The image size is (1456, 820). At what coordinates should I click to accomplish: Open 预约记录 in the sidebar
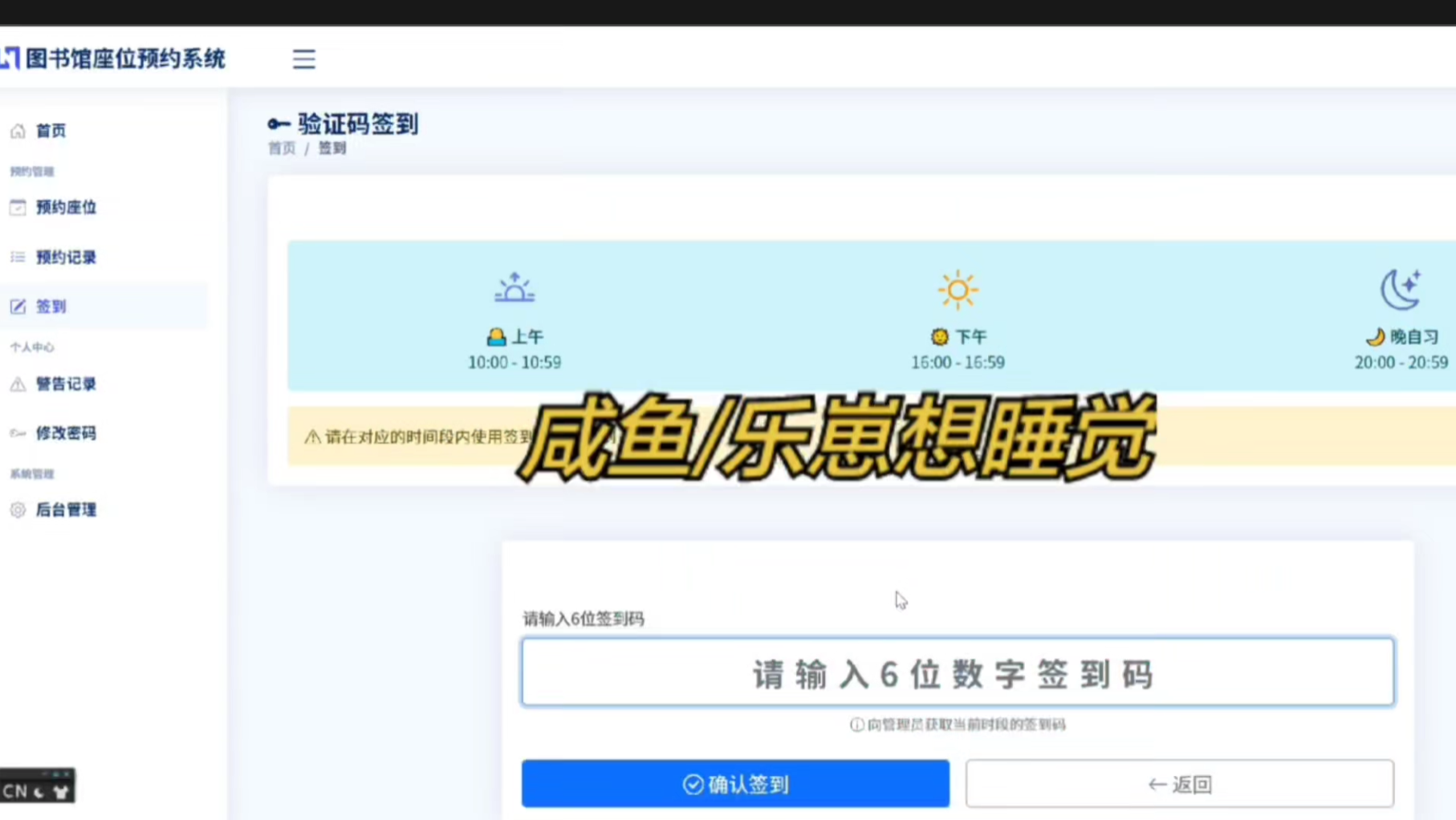[x=66, y=258]
